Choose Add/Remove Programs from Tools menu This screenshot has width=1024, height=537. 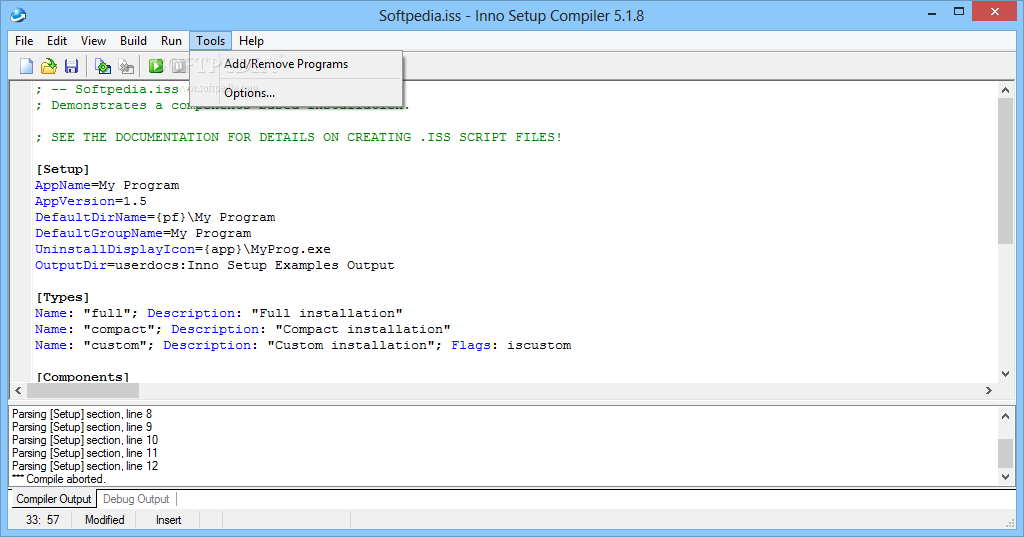[x=296, y=64]
